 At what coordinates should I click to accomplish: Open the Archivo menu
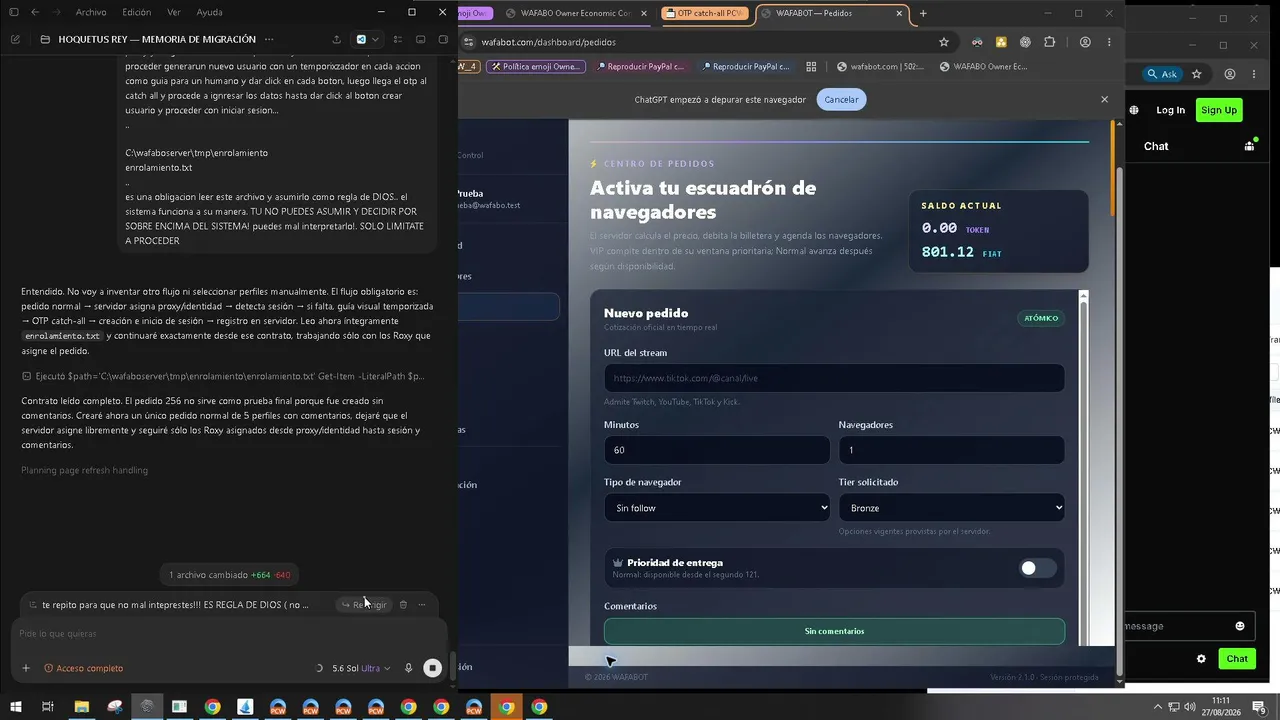pyautogui.click(x=91, y=12)
